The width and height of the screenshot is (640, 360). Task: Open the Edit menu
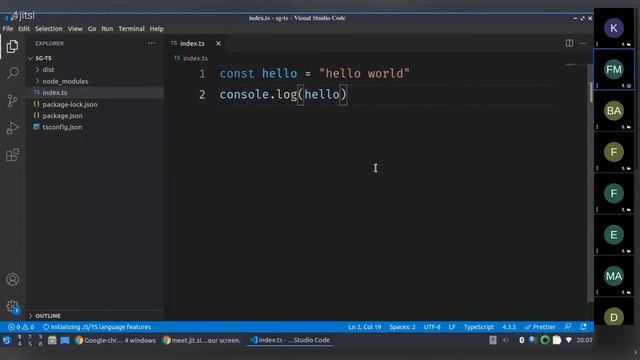[x=24, y=29]
